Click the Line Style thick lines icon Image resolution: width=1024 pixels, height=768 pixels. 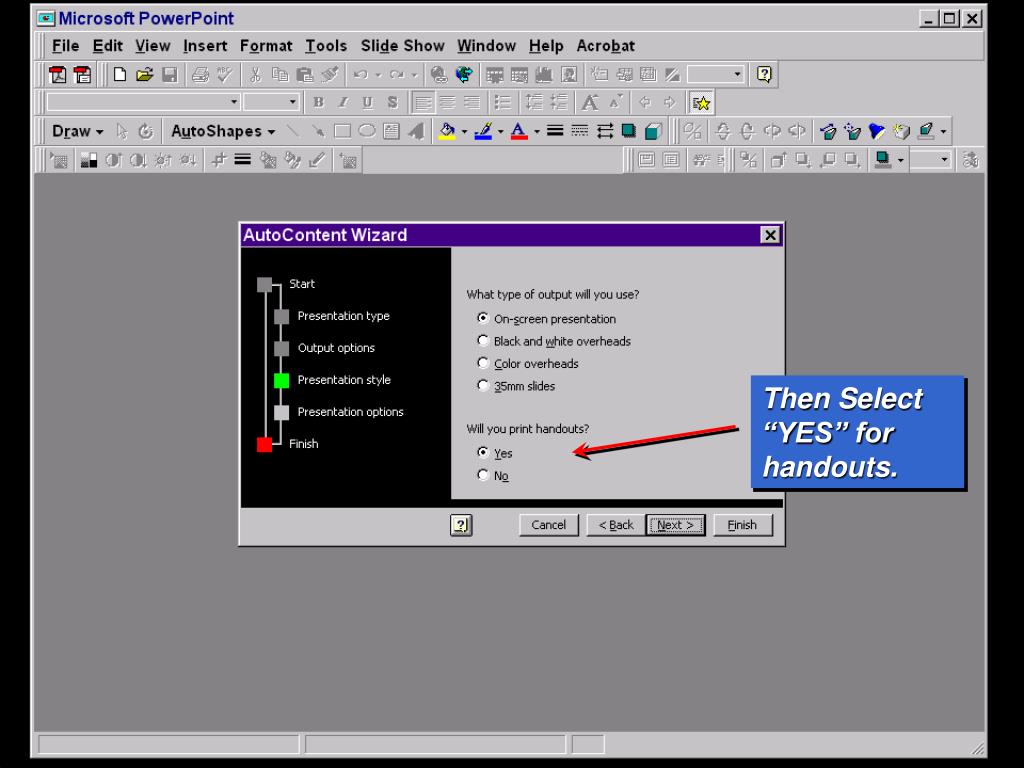pyautogui.click(x=554, y=131)
